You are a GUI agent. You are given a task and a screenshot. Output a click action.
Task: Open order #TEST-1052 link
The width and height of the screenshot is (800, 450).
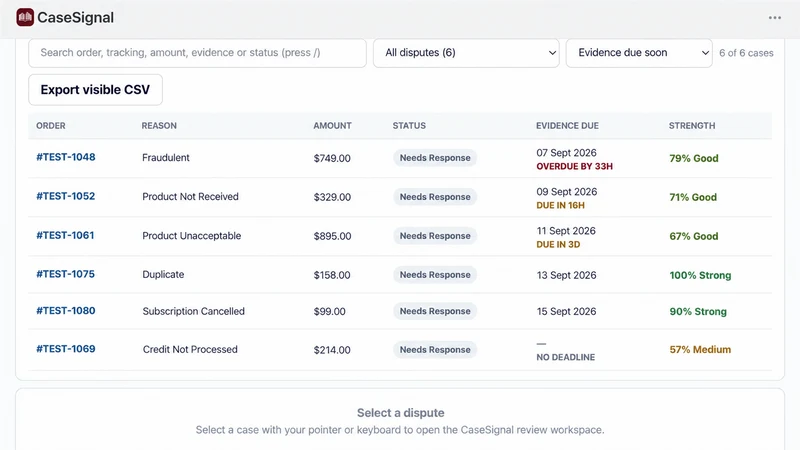pyautogui.click(x=66, y=196)
